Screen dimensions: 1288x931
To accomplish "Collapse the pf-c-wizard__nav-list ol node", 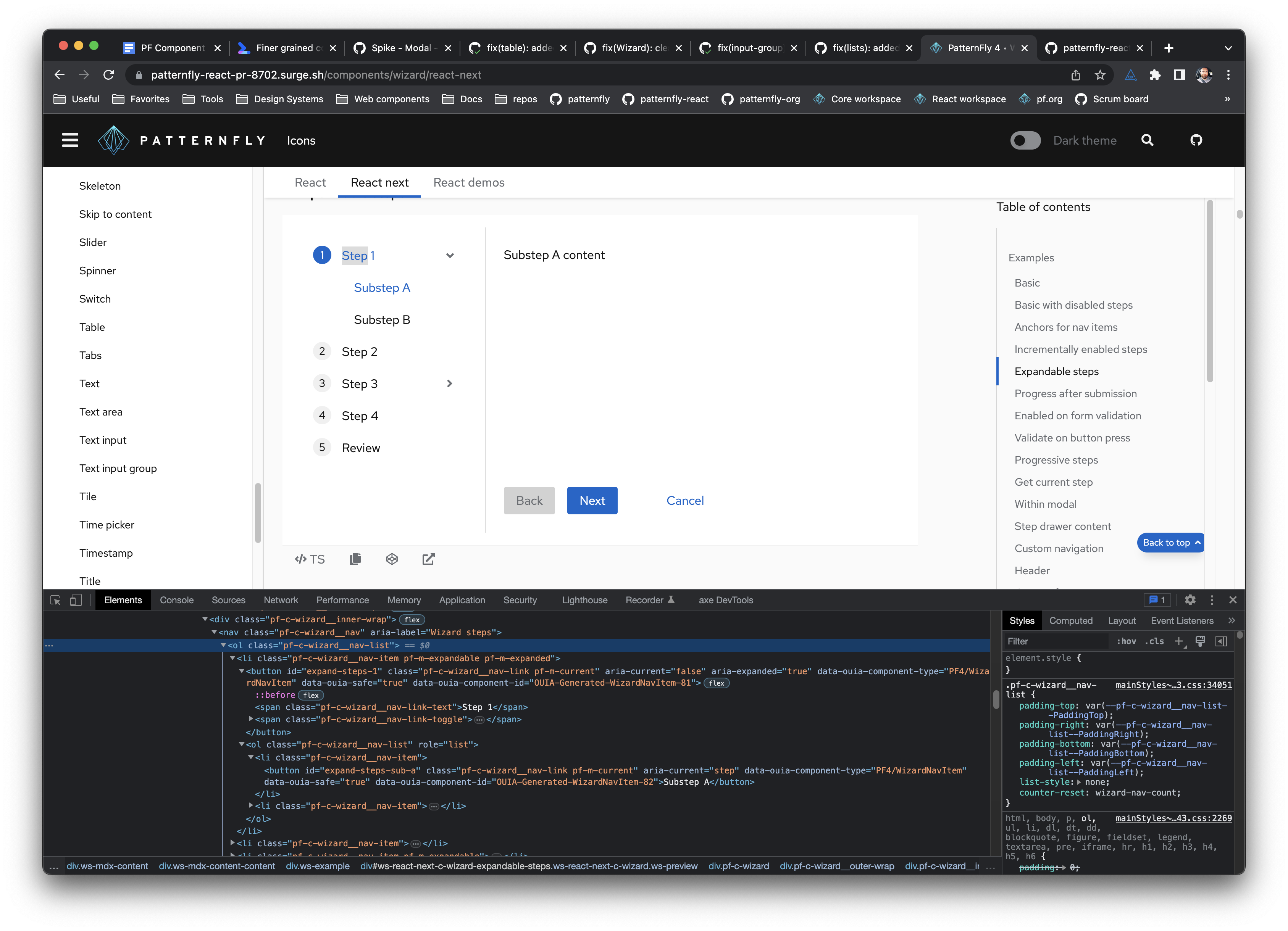I will [x=224, y=646].
